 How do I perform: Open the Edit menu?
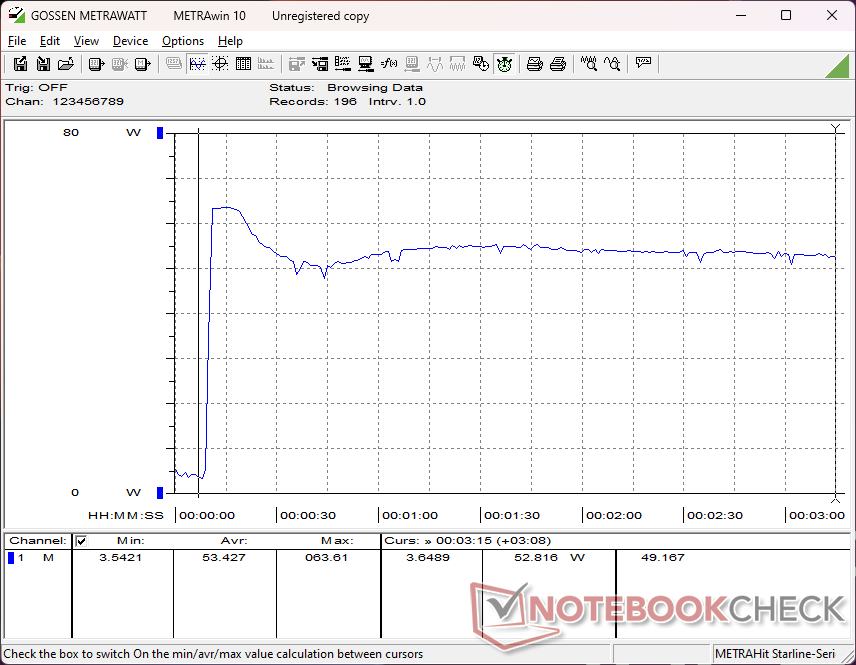[x=50, y=41]
